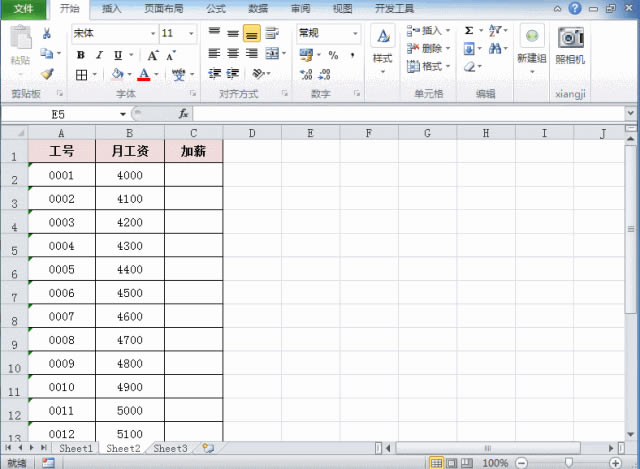The width and height of the screenshot is (640, 469).
Task: Click the AutoSum sigma icon
Action: (x=469, y=30)
